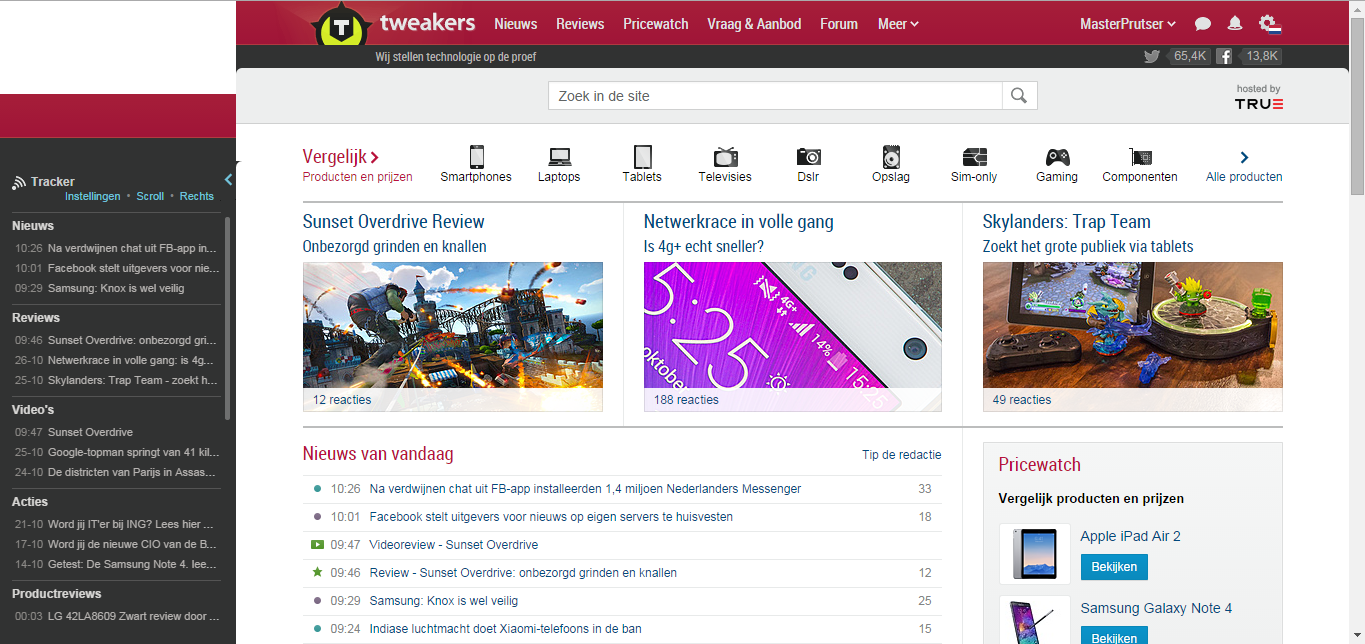Go to the Reviews menu item
The image size is (1365, 644).
point(580,24)
